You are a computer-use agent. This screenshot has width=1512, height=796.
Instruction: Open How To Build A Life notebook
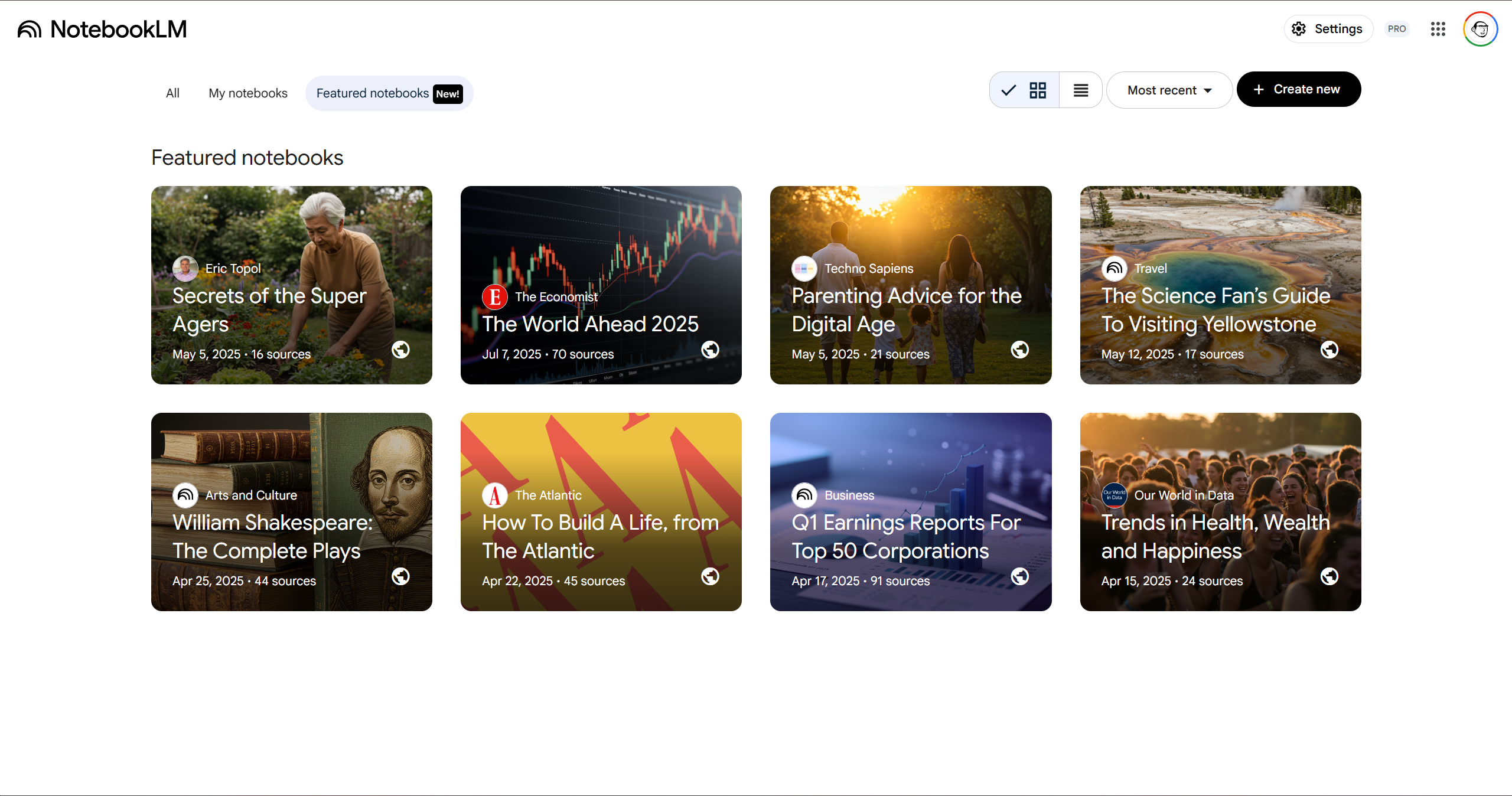[601, 512]
